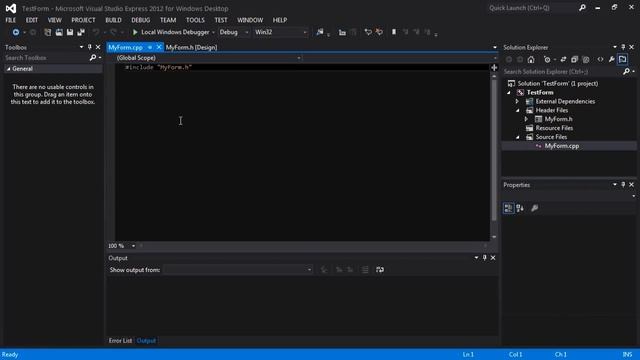Toggle the auto-hide pin on Solution Explorer

623,47
